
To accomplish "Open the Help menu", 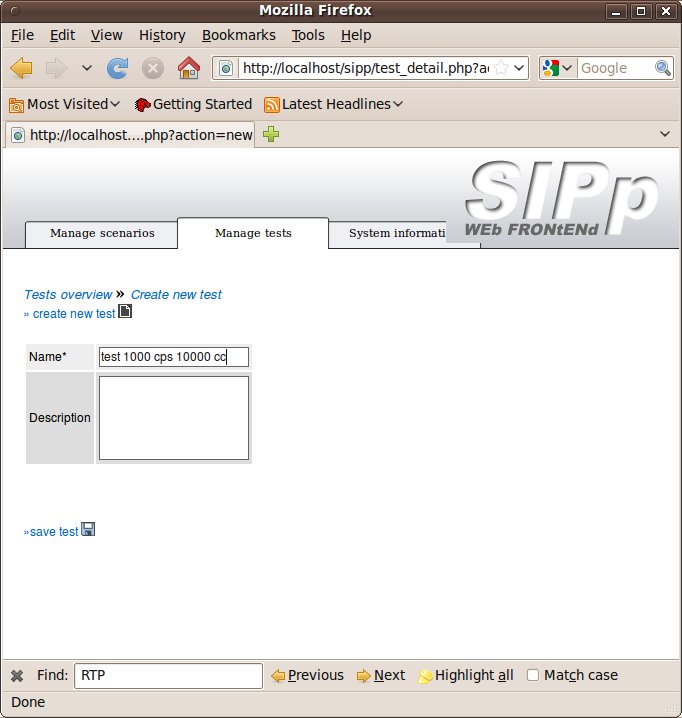I will click(356, 35).
